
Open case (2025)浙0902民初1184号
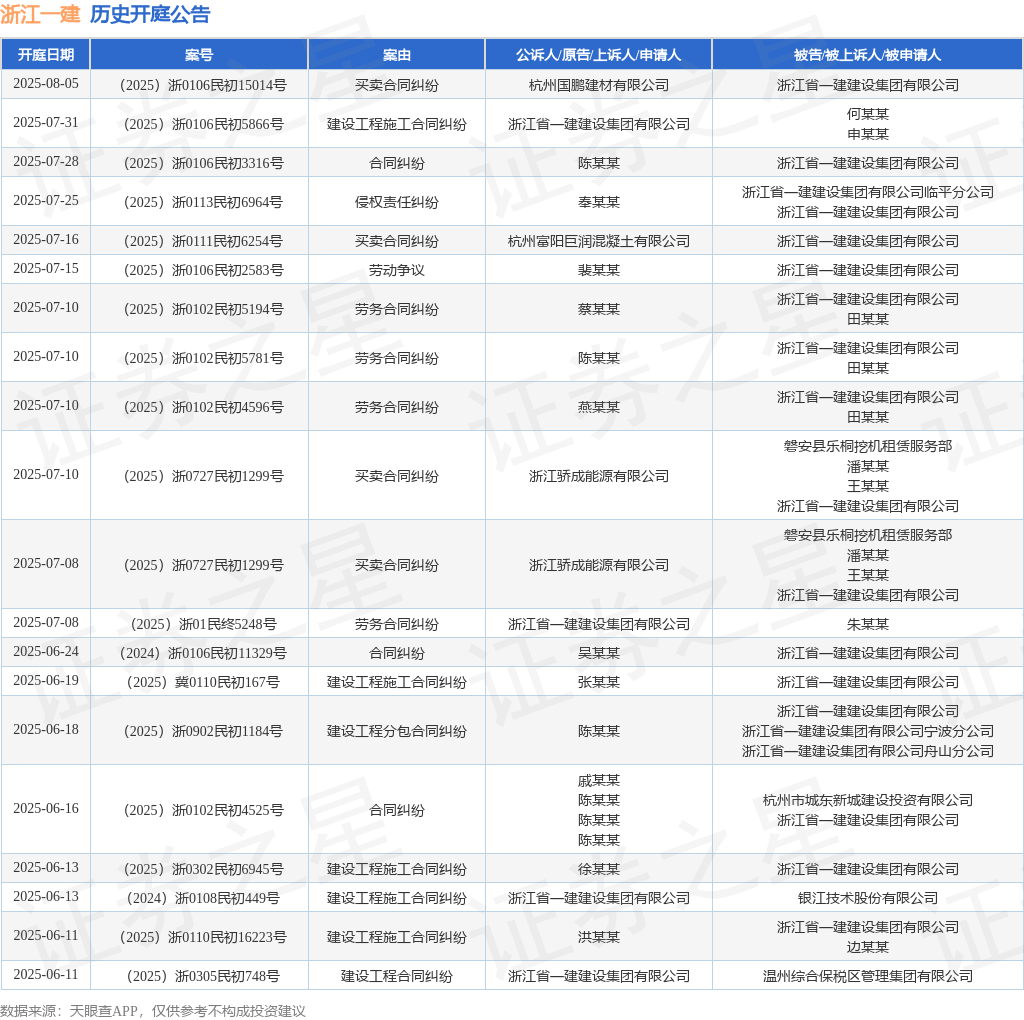tap(203, 731)
